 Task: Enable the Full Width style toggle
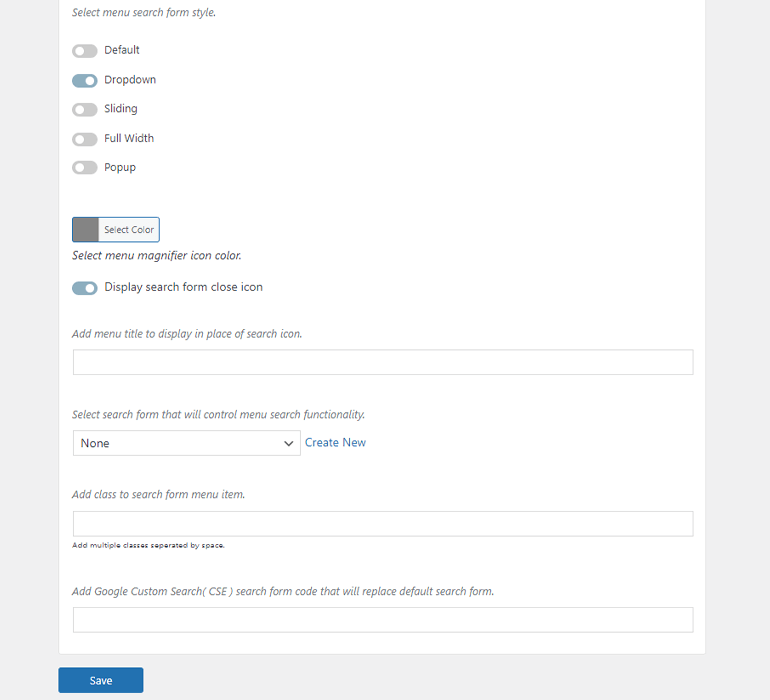tap(85, 139)
